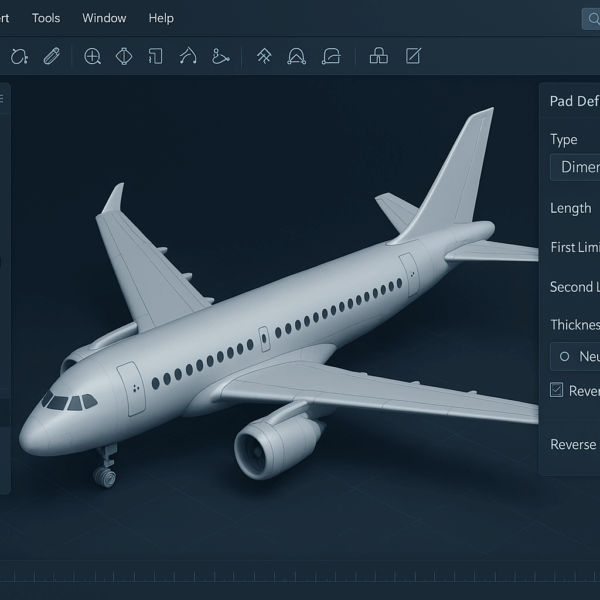Select the arch-shaped surface toolbar icon
This screenshot has height=600, width=600.
[296, 57]
